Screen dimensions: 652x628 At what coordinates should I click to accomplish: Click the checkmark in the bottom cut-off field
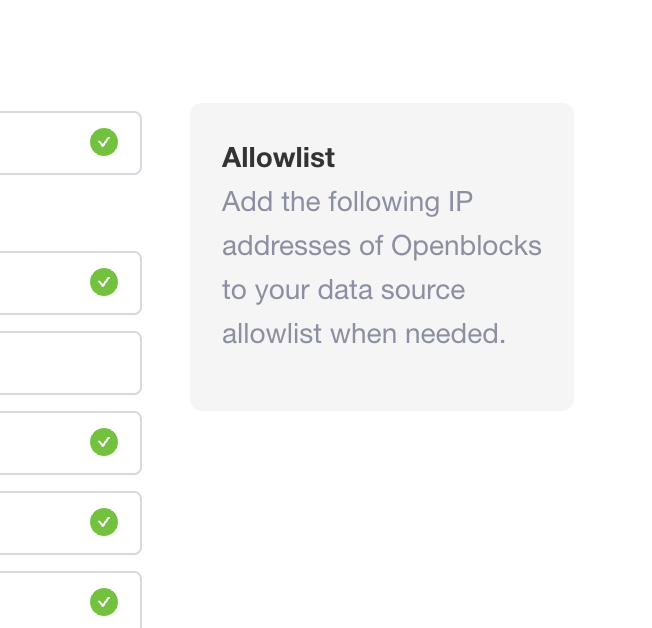click(x=104, y=602)
